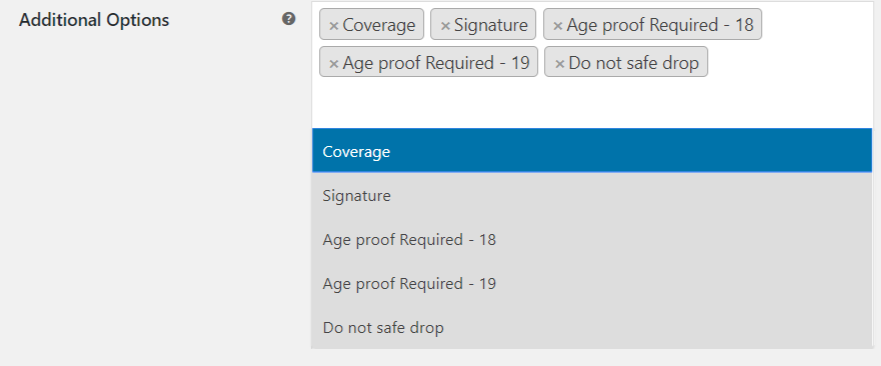The height and width of the screenshot is (366, 881).
Task: Remove the Coverage tag via its x
Action: [x=333, y=26]
